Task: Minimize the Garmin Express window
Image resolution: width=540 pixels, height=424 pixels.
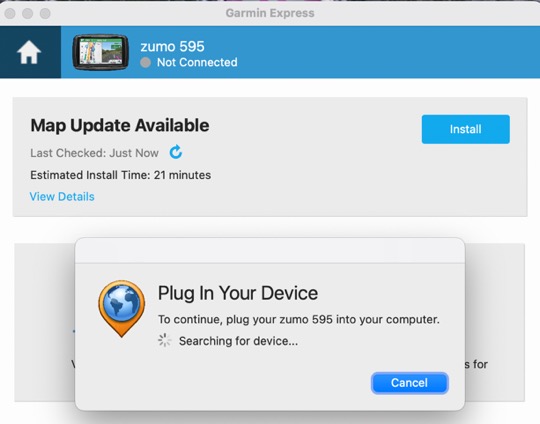Action: [x=28, y=13]
